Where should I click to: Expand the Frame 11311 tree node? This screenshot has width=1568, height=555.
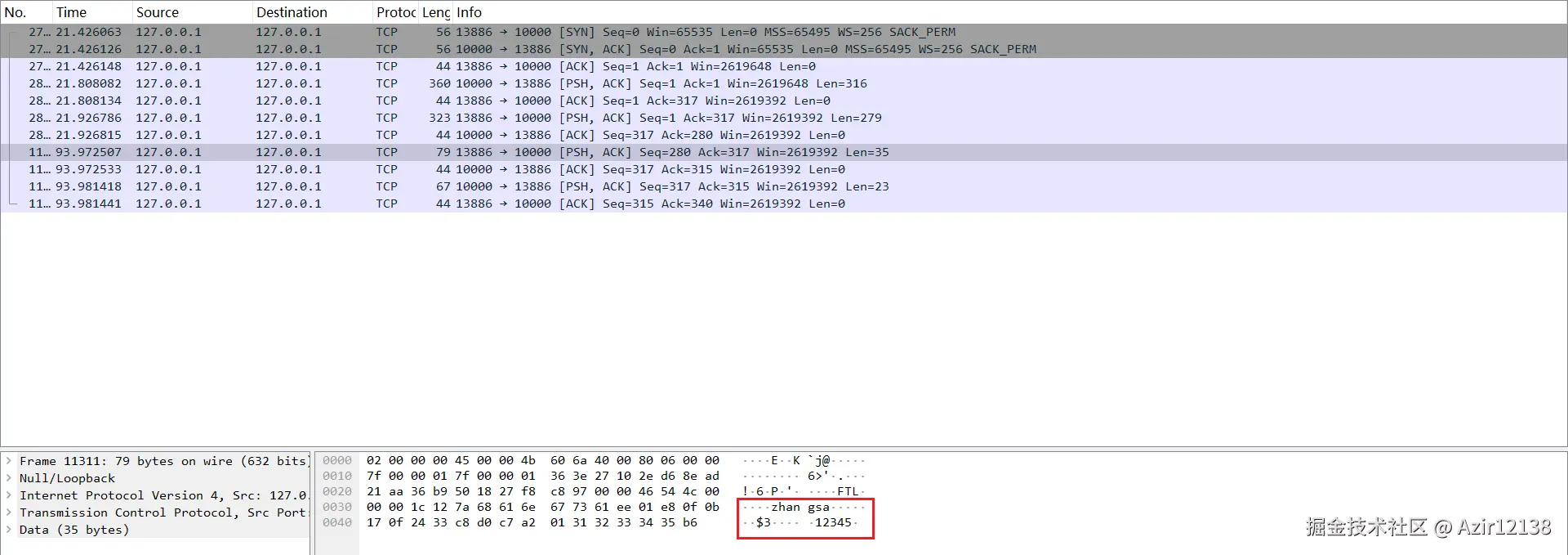(9, 461)
